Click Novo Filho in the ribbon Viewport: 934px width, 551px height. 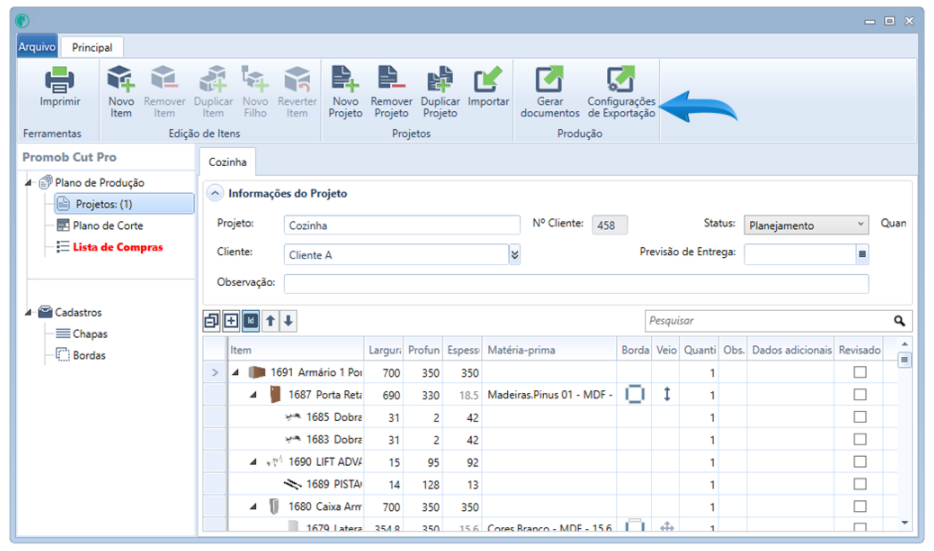255,91
